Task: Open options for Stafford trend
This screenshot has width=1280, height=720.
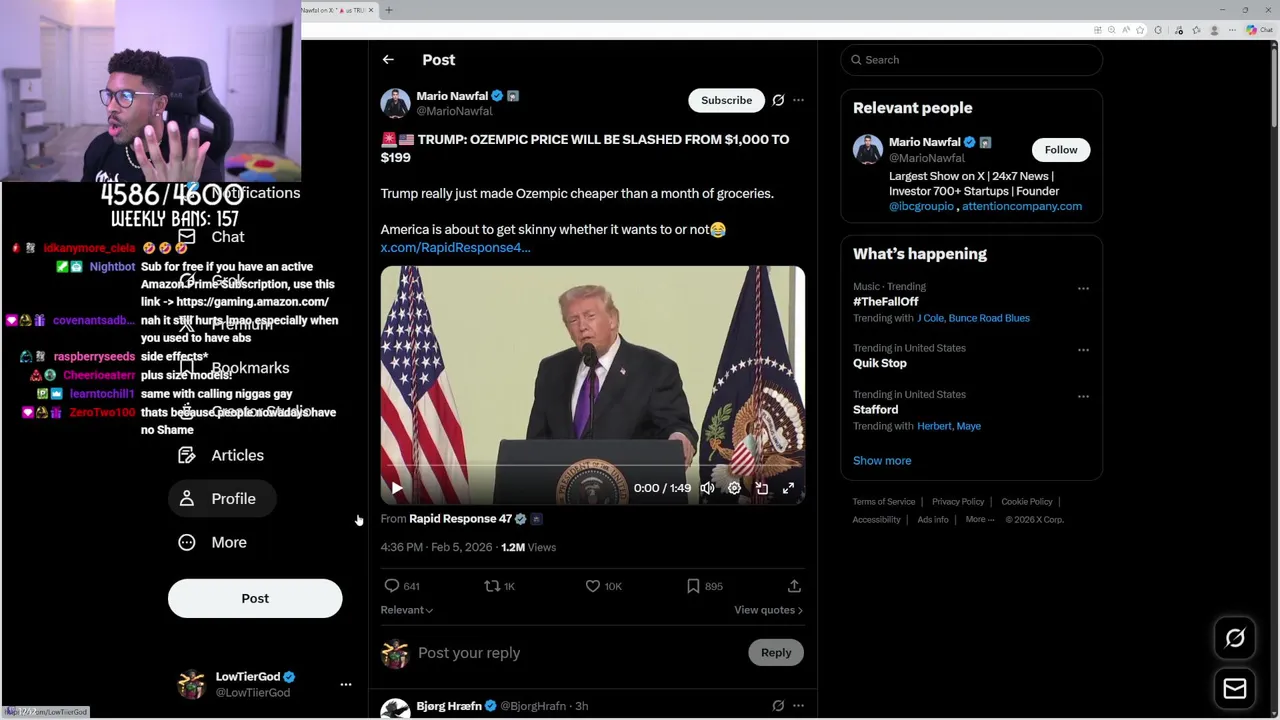Action: [x=1083, y=396]
